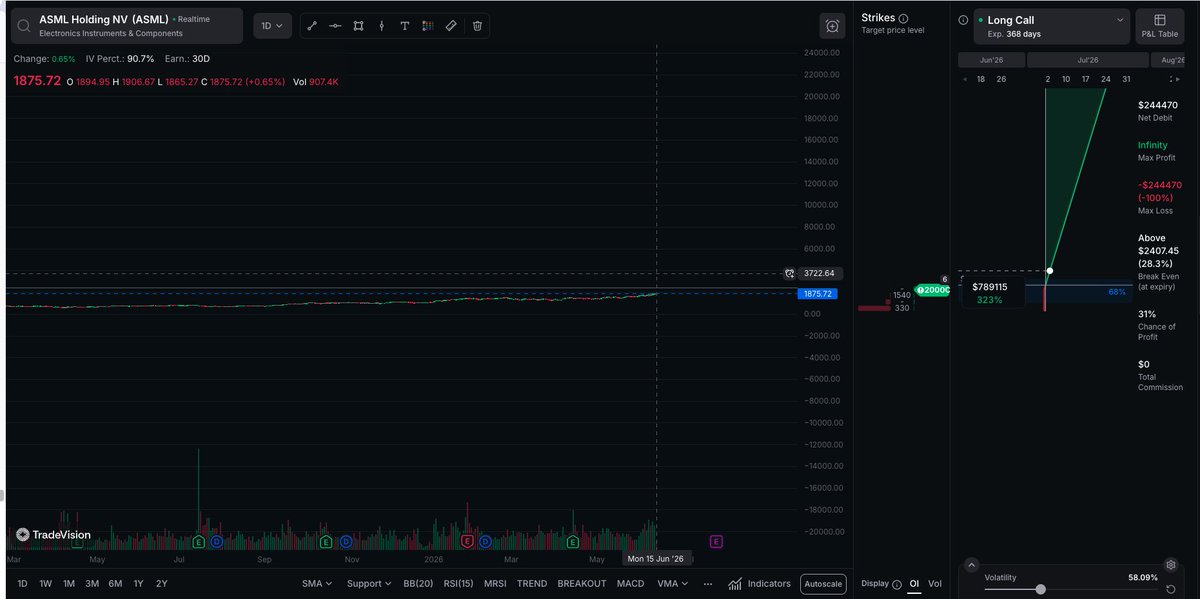Click the purple upcoming earnings E marker

(716, 542)
